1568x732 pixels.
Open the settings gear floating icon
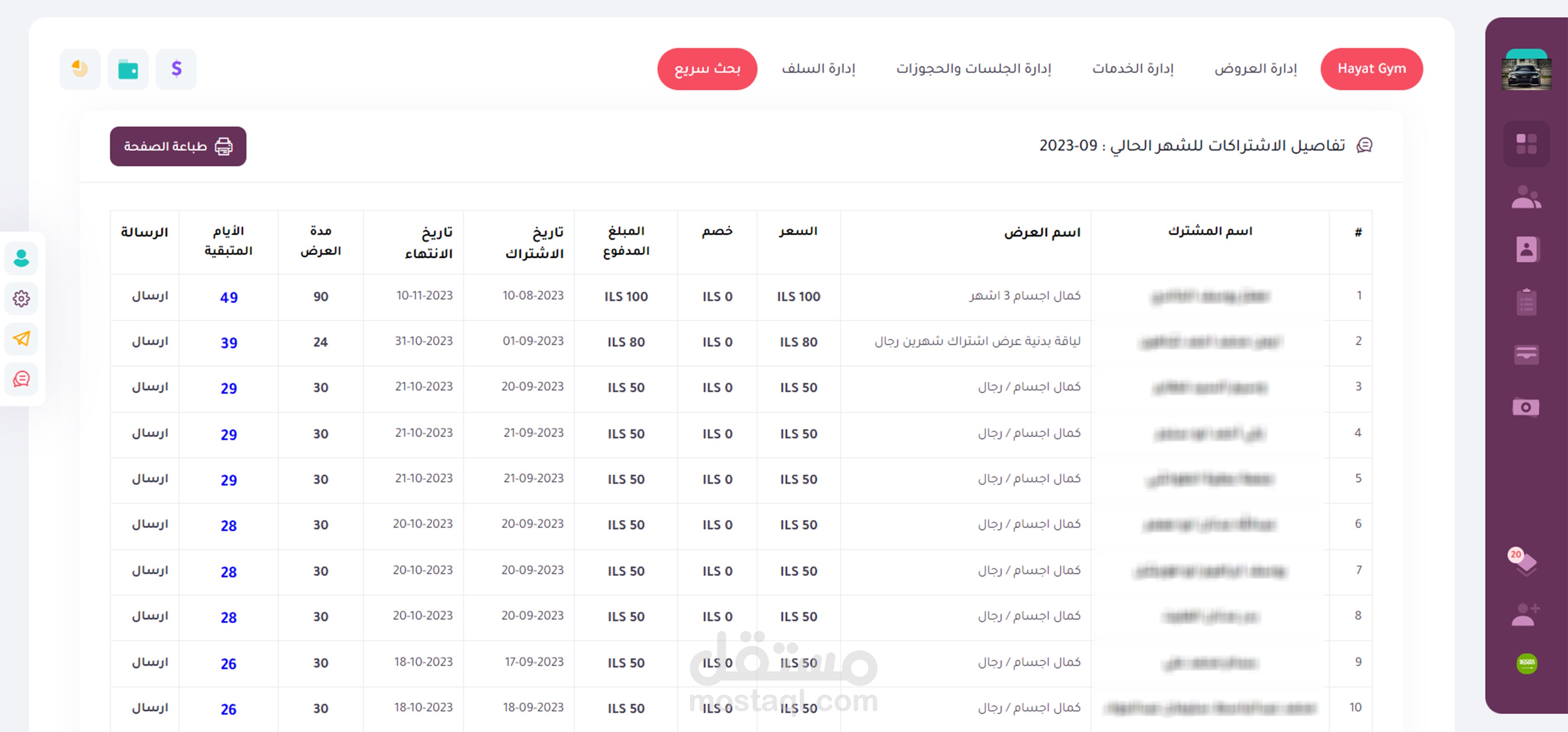pyautogui.click(x=22, y=299)
